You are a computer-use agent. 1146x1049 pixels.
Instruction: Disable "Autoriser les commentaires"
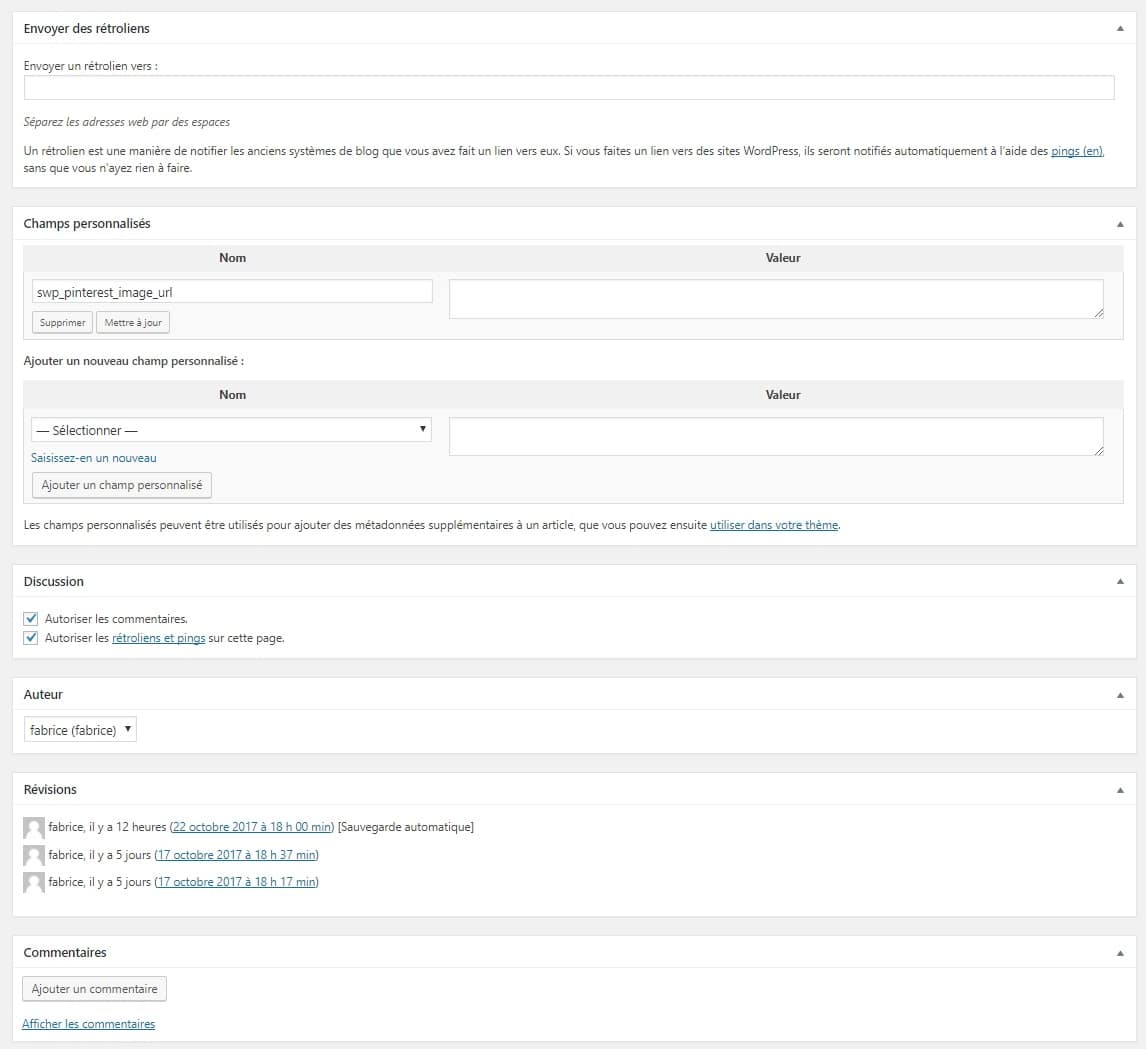coord(30,618)
